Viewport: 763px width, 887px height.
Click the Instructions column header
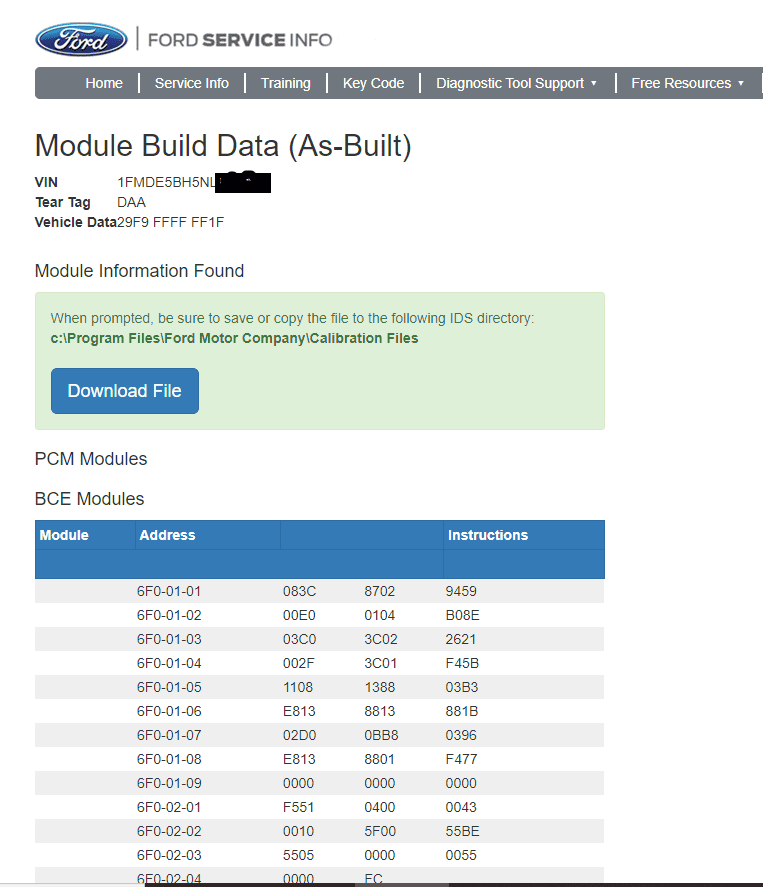pos(488,535)
